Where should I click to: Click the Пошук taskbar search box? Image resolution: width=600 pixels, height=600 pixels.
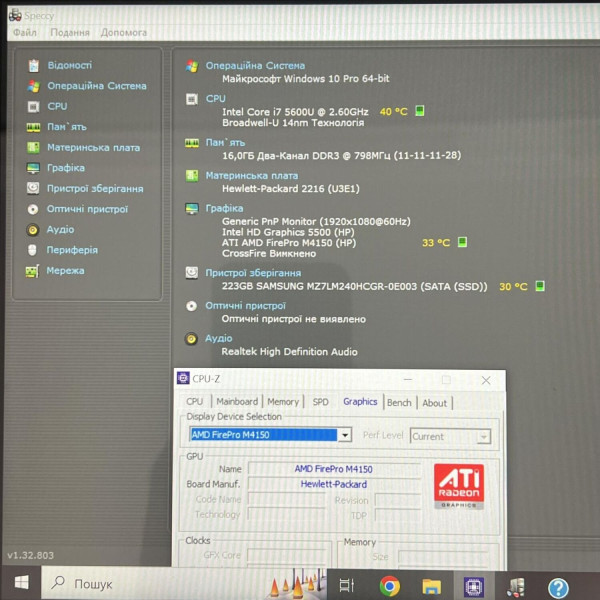click(x=184, y=584)
